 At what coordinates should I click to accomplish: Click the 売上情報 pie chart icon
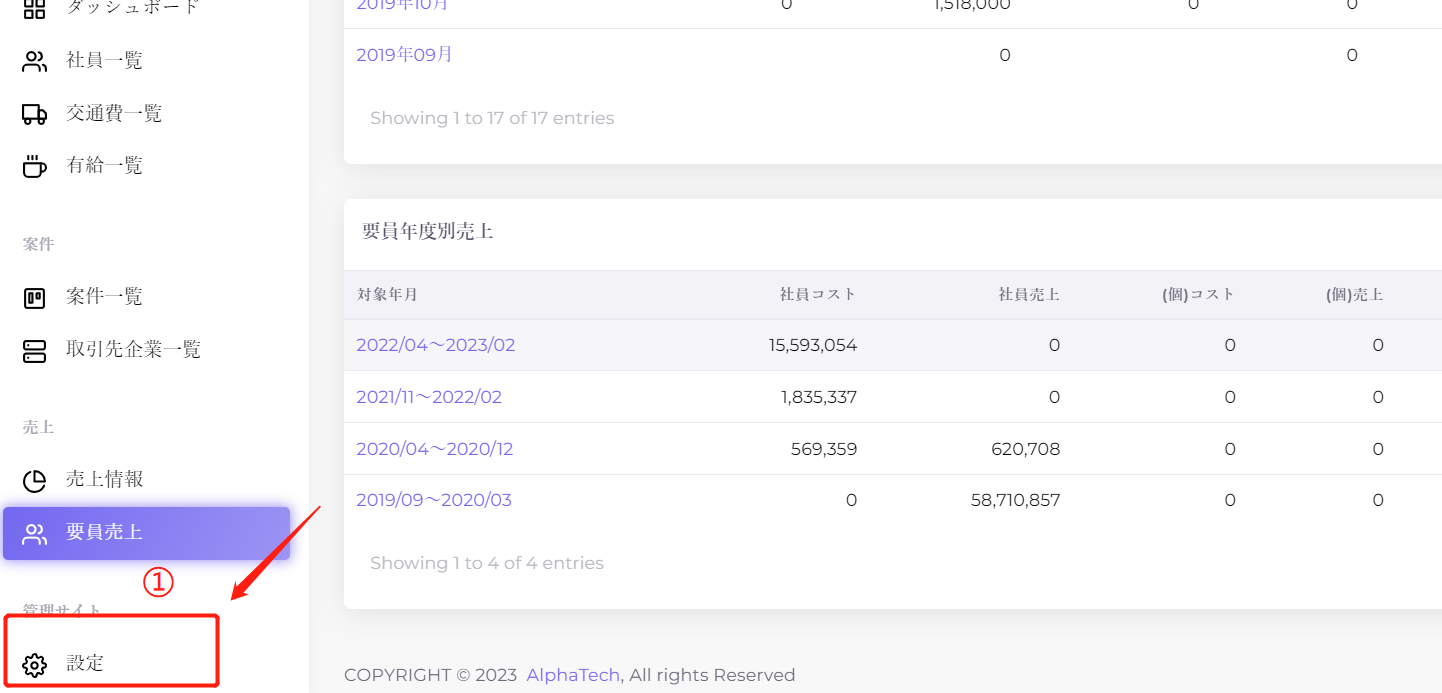34,481
